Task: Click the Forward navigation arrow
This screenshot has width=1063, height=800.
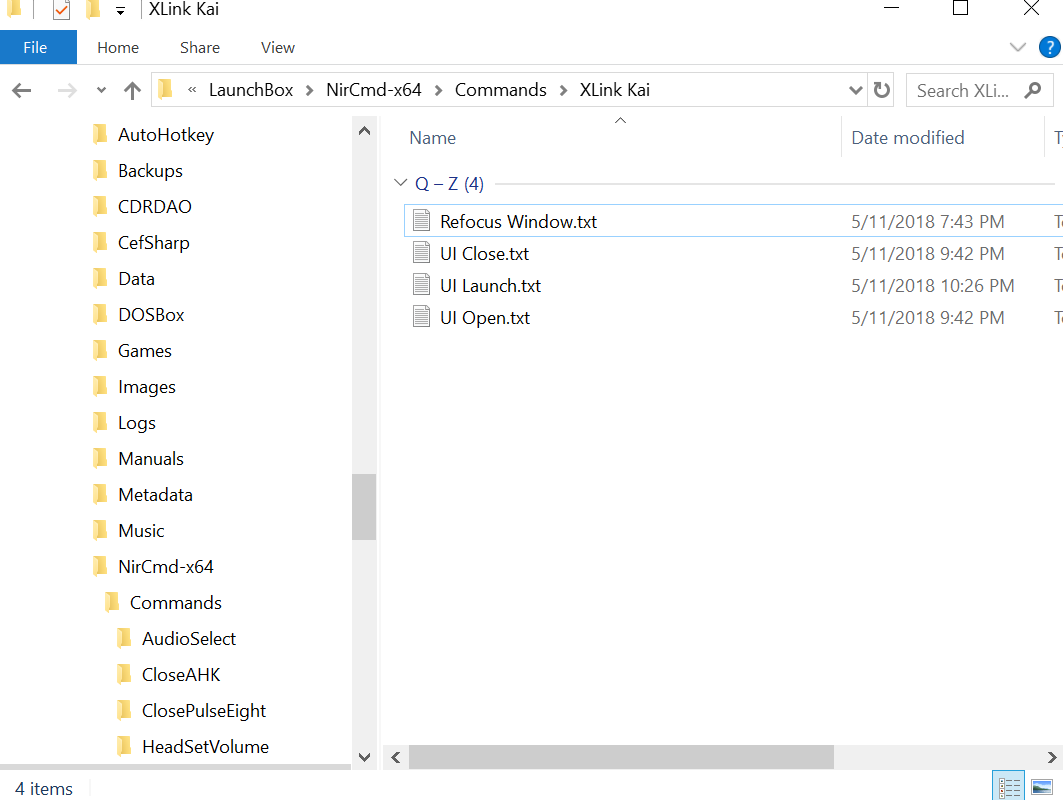Action: coord(67,90)
